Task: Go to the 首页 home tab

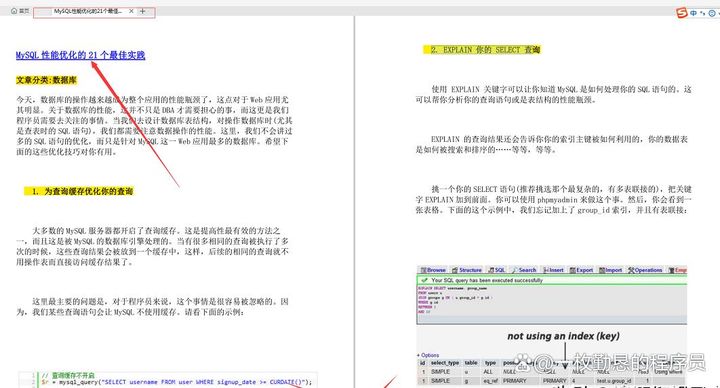Action: 20,11
